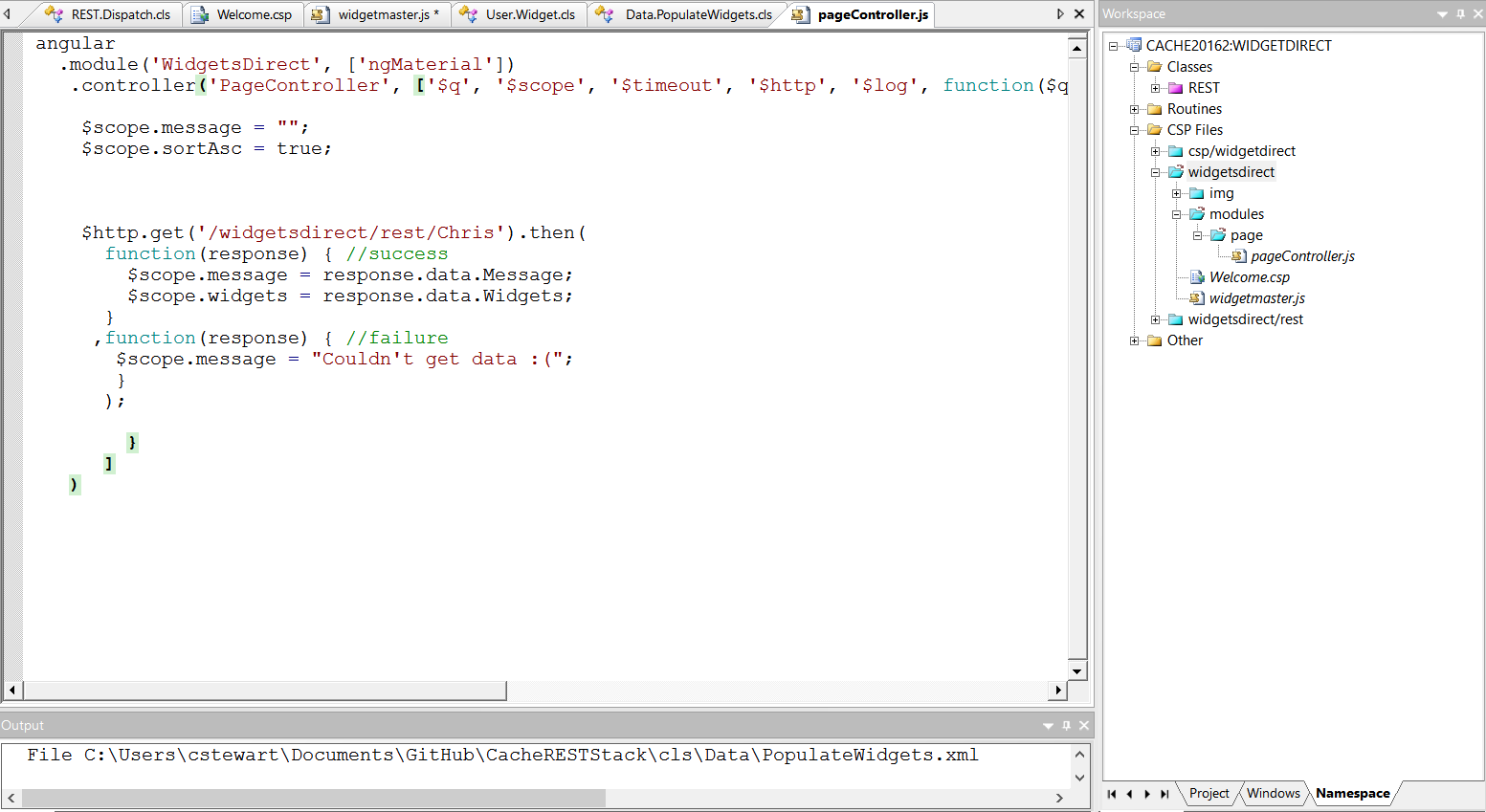Click the Welcome.csp tab page icon
The width and height of the screenshot is (1486, 812).
(199, 14)
